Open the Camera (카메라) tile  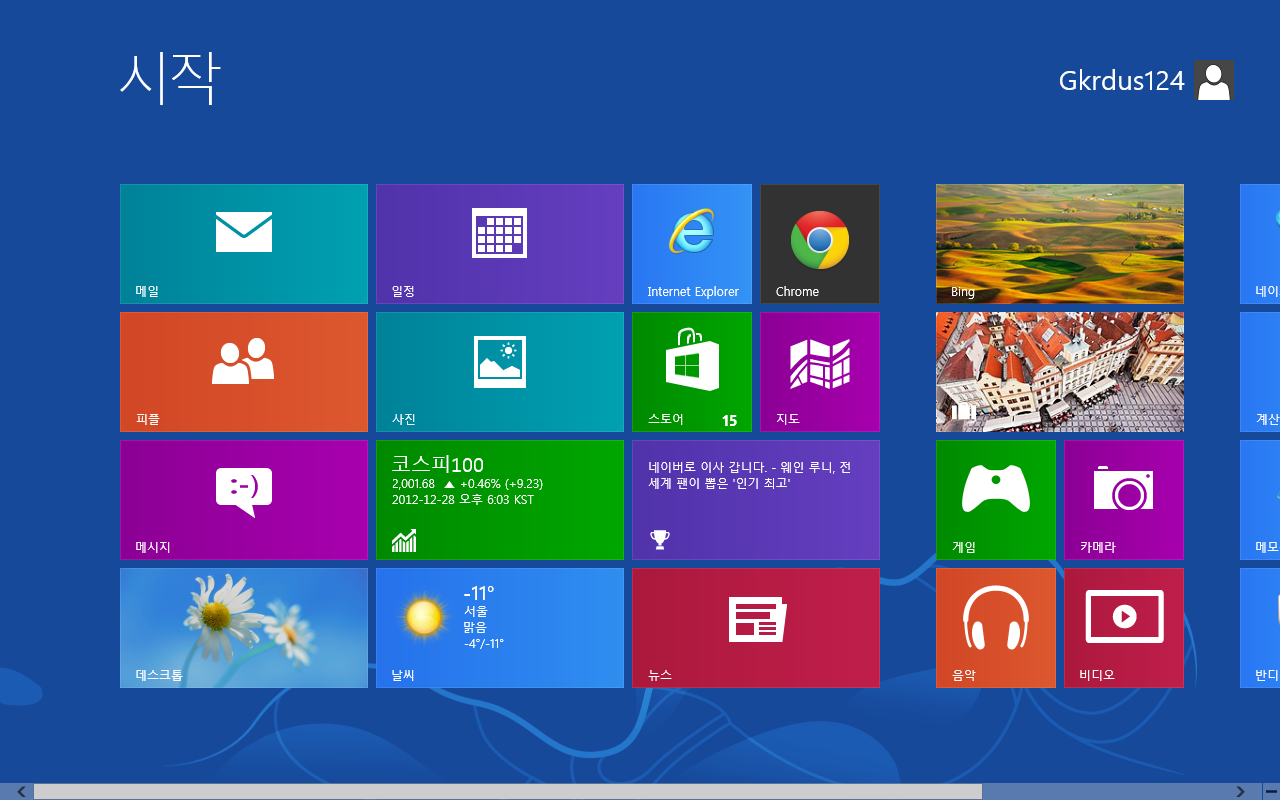pyautogui.click(x=1124, y=499)
